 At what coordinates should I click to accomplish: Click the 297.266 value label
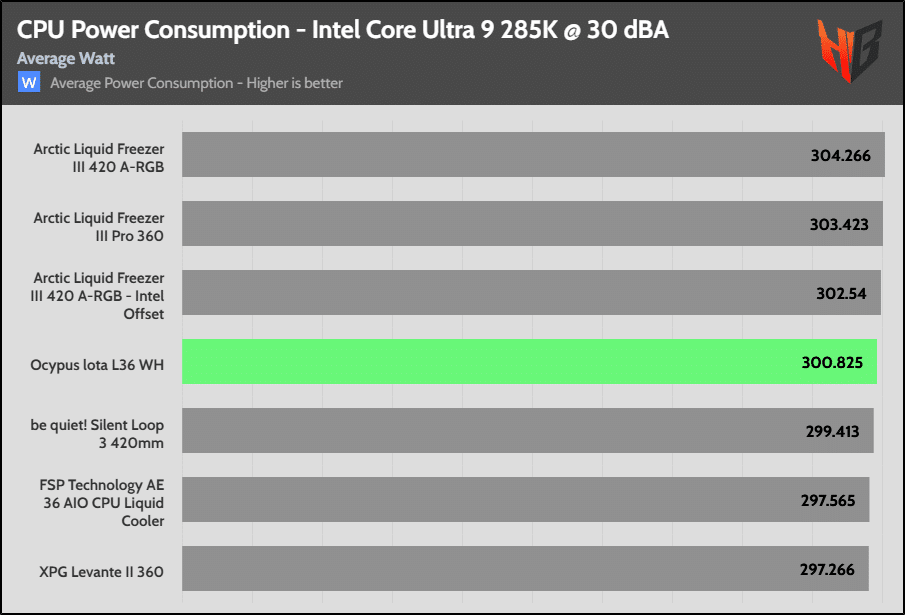[x=827, y=569]
